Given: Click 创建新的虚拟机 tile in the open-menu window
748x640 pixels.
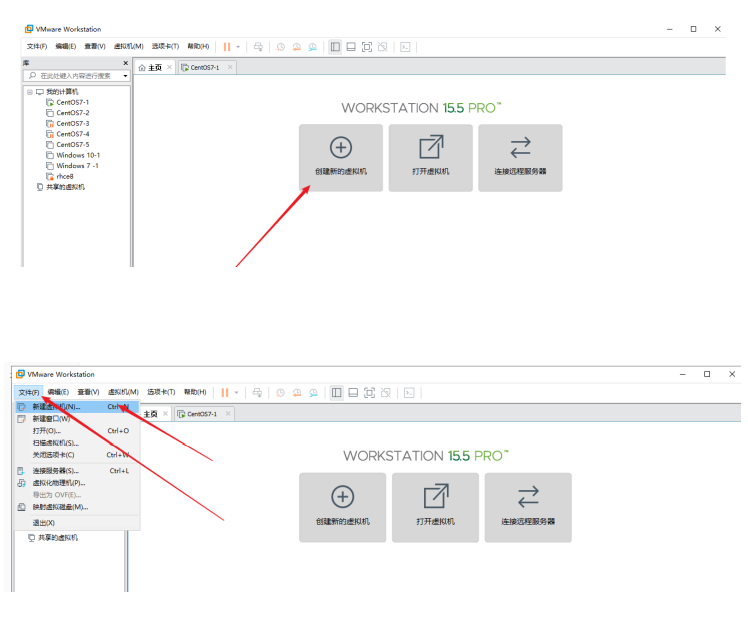Looking at the screenshot, I should point(343,507).
